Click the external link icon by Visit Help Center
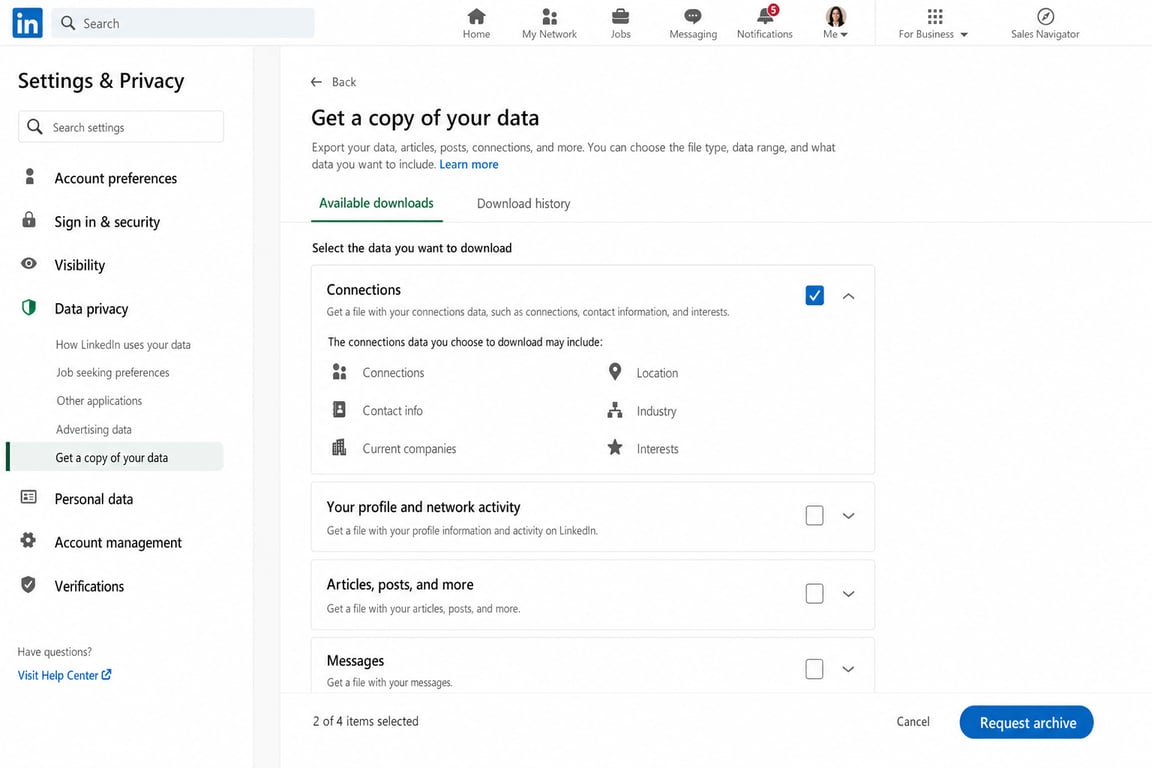1152x768 pixels. click(x=107, y=674)
